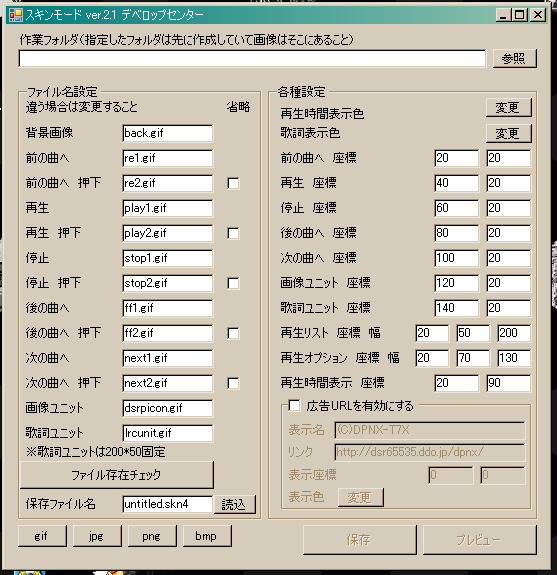Enable 広告URLを有効にする checkbox
This screenshot has height=575, width=557.
click(294, 406)
